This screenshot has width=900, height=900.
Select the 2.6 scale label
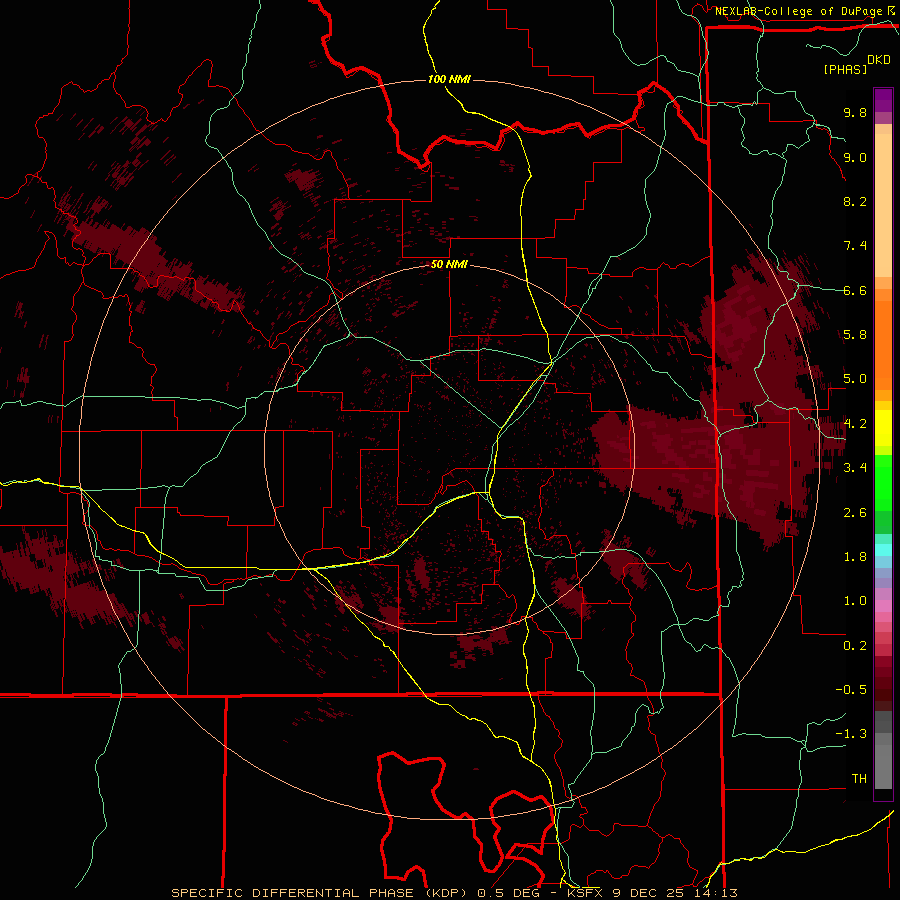click(855, 513)
